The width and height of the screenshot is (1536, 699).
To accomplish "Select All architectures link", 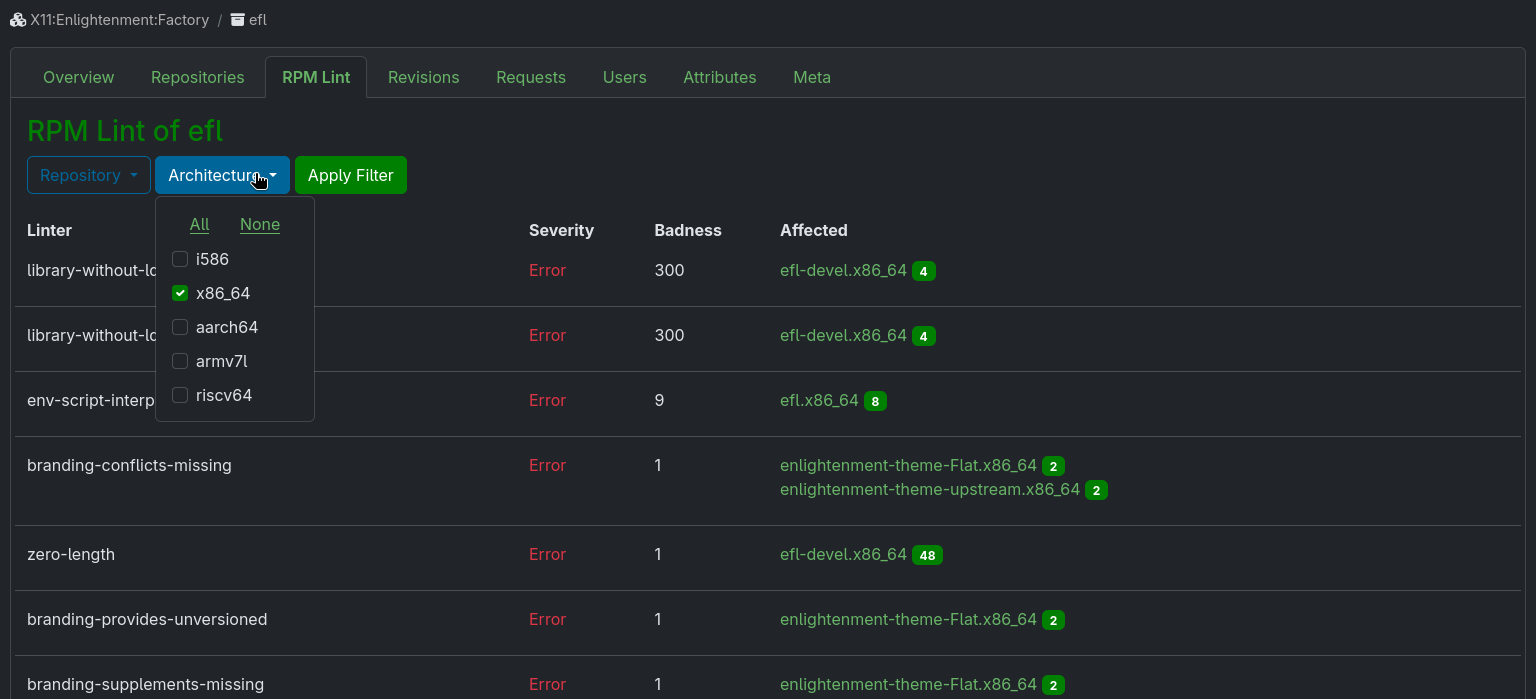I will coord(199,224).
